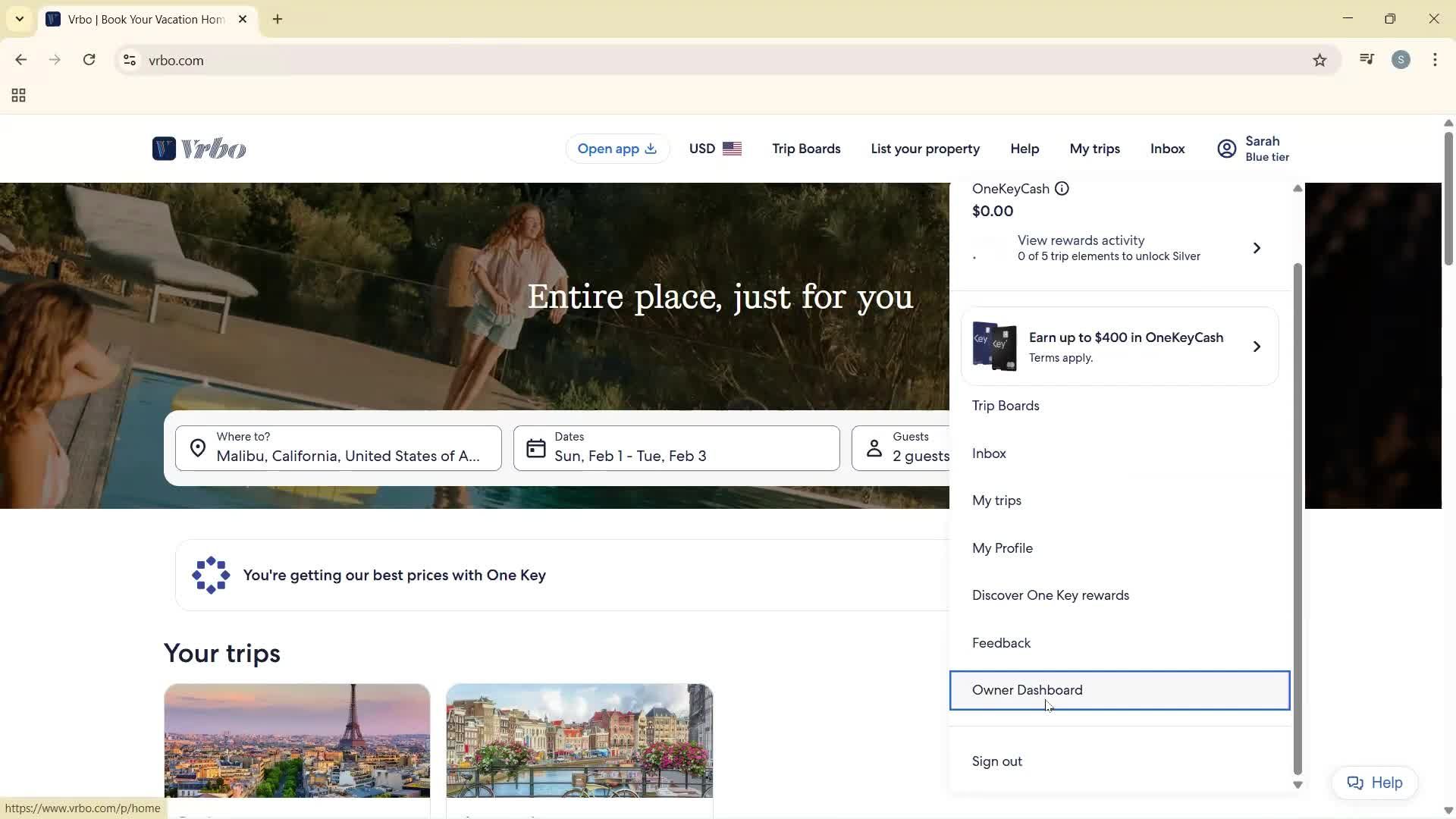Click the Dates field showing Feb 1 - Feb 3

tap(675, 448)
